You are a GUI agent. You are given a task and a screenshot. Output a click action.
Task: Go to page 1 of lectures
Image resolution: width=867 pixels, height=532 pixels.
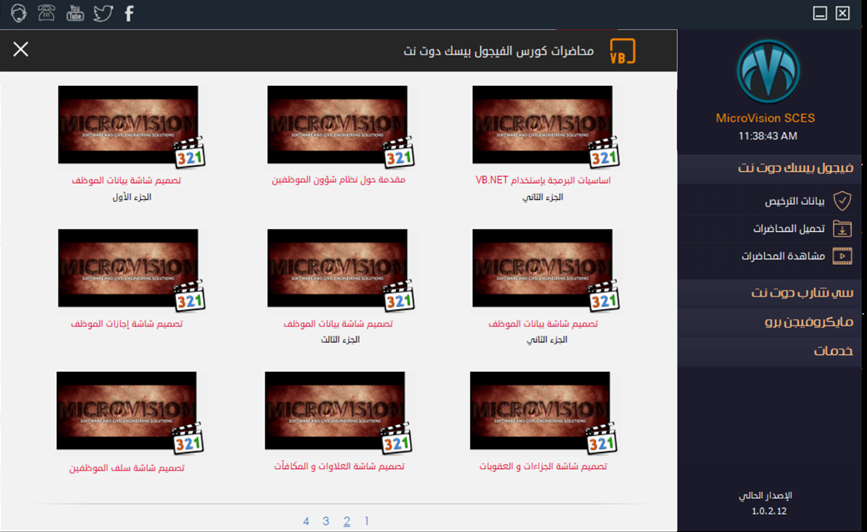[x=367, y=521]
